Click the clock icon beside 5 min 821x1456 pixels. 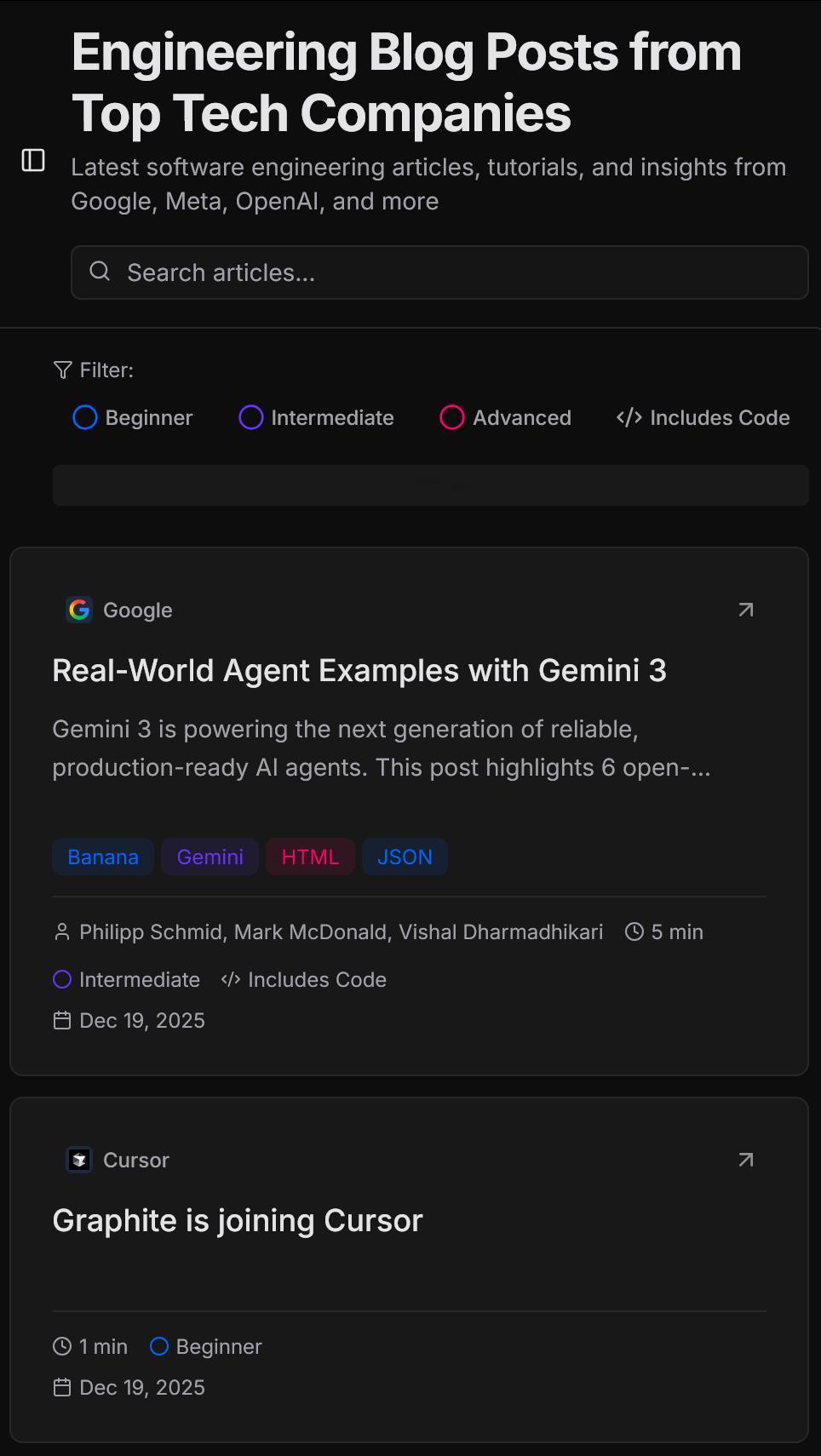click(x=634, y=931)
